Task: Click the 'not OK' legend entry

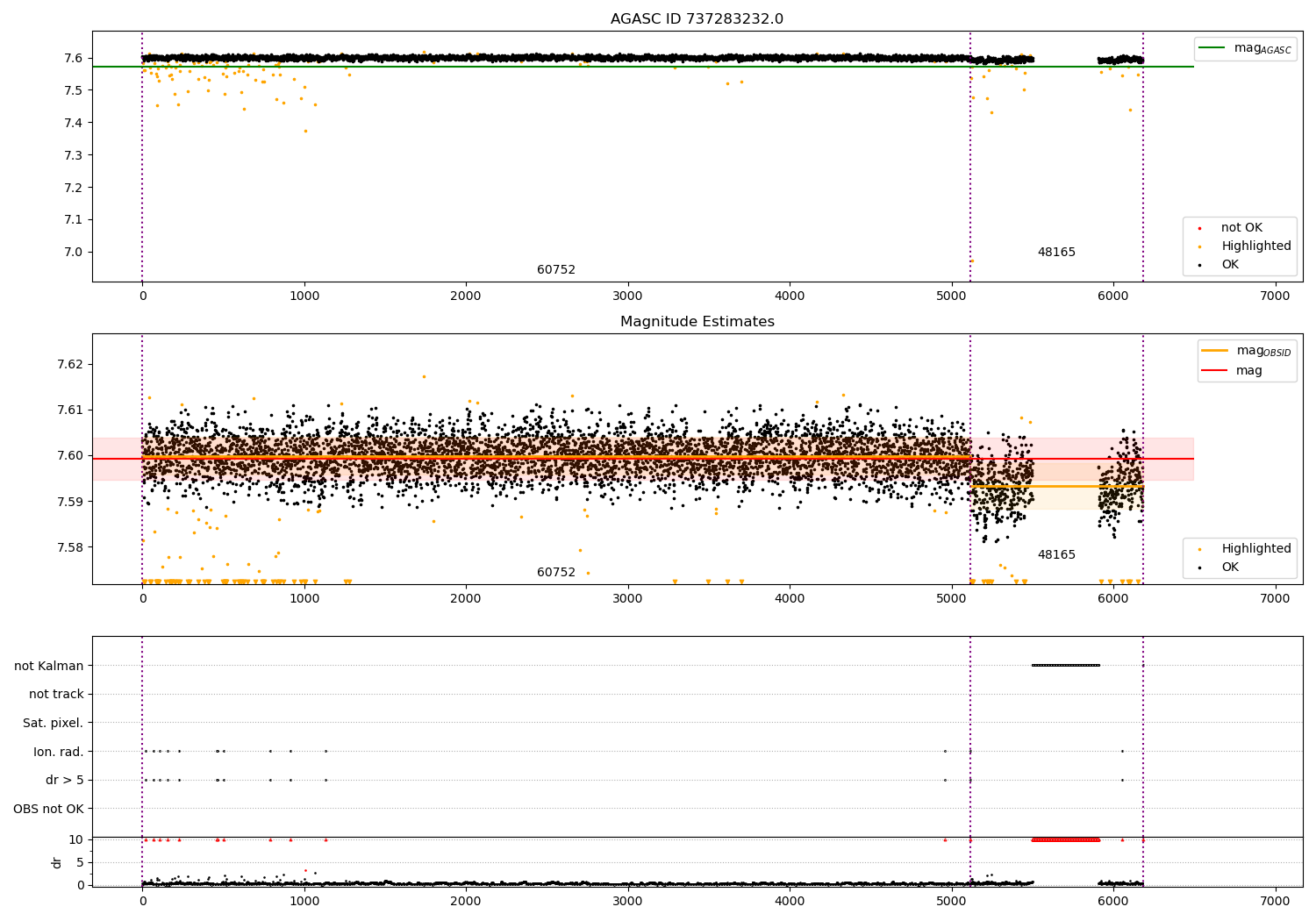Action: 1241,228
